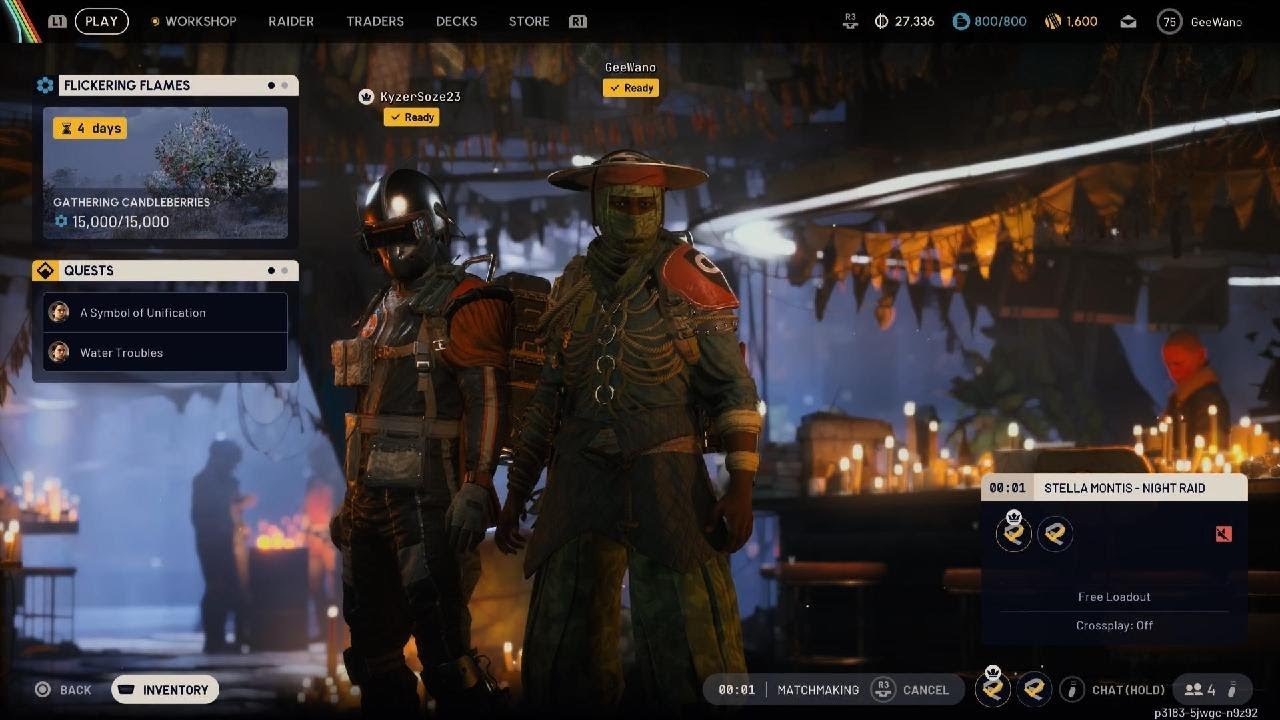Click the STELLA MONTIS - NIGHT RAID title

tap(1124, 488)
